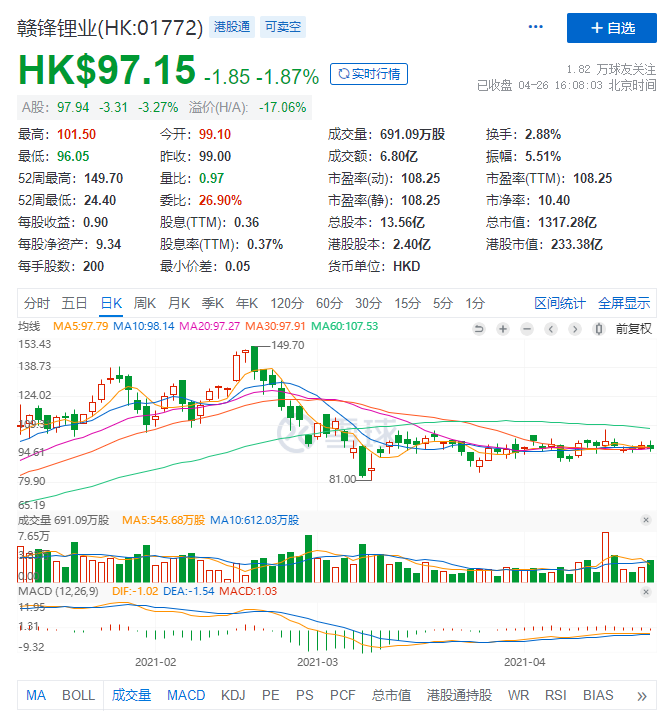
Task: Click the MA20:97.27 legend label
Action: point(209,326)
